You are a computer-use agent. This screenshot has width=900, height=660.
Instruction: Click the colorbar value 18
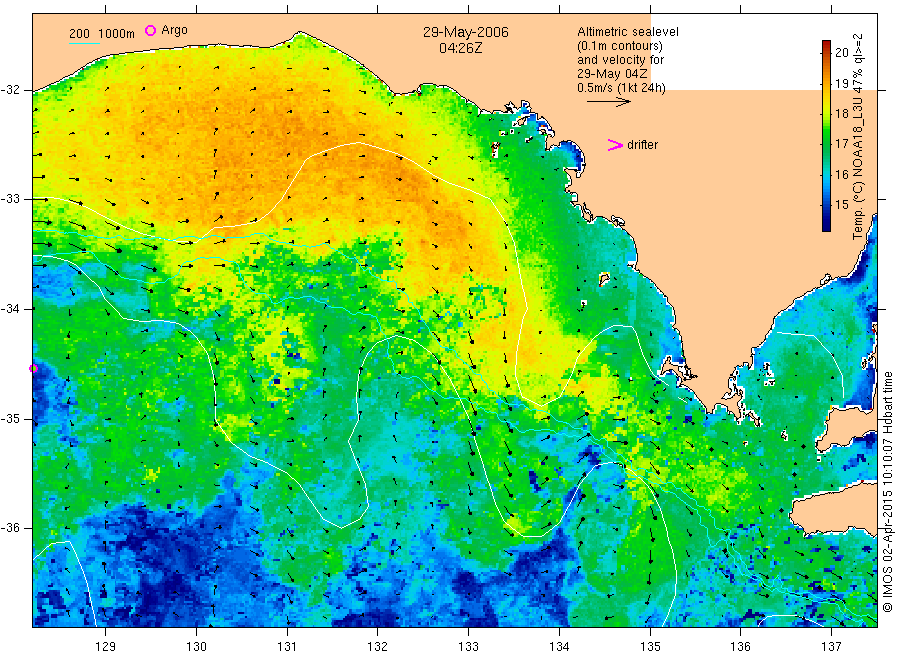coord(841,114)
